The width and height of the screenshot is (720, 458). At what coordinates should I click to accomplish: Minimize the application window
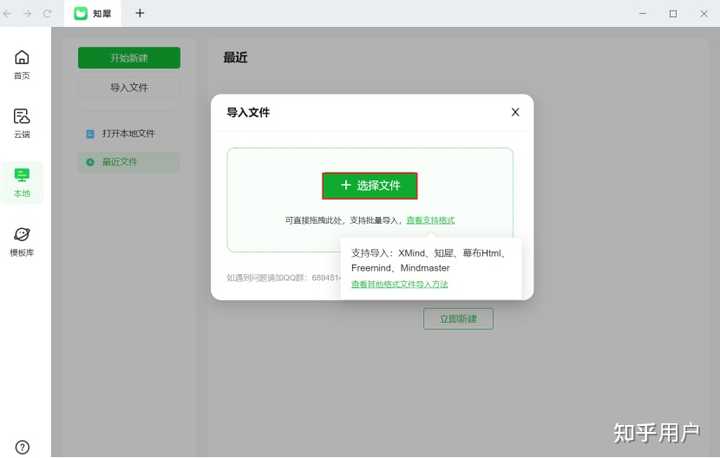(643, 13)
